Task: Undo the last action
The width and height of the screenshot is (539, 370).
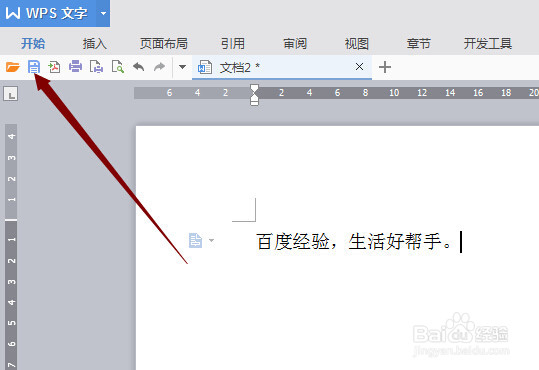Action: [139, 67]
